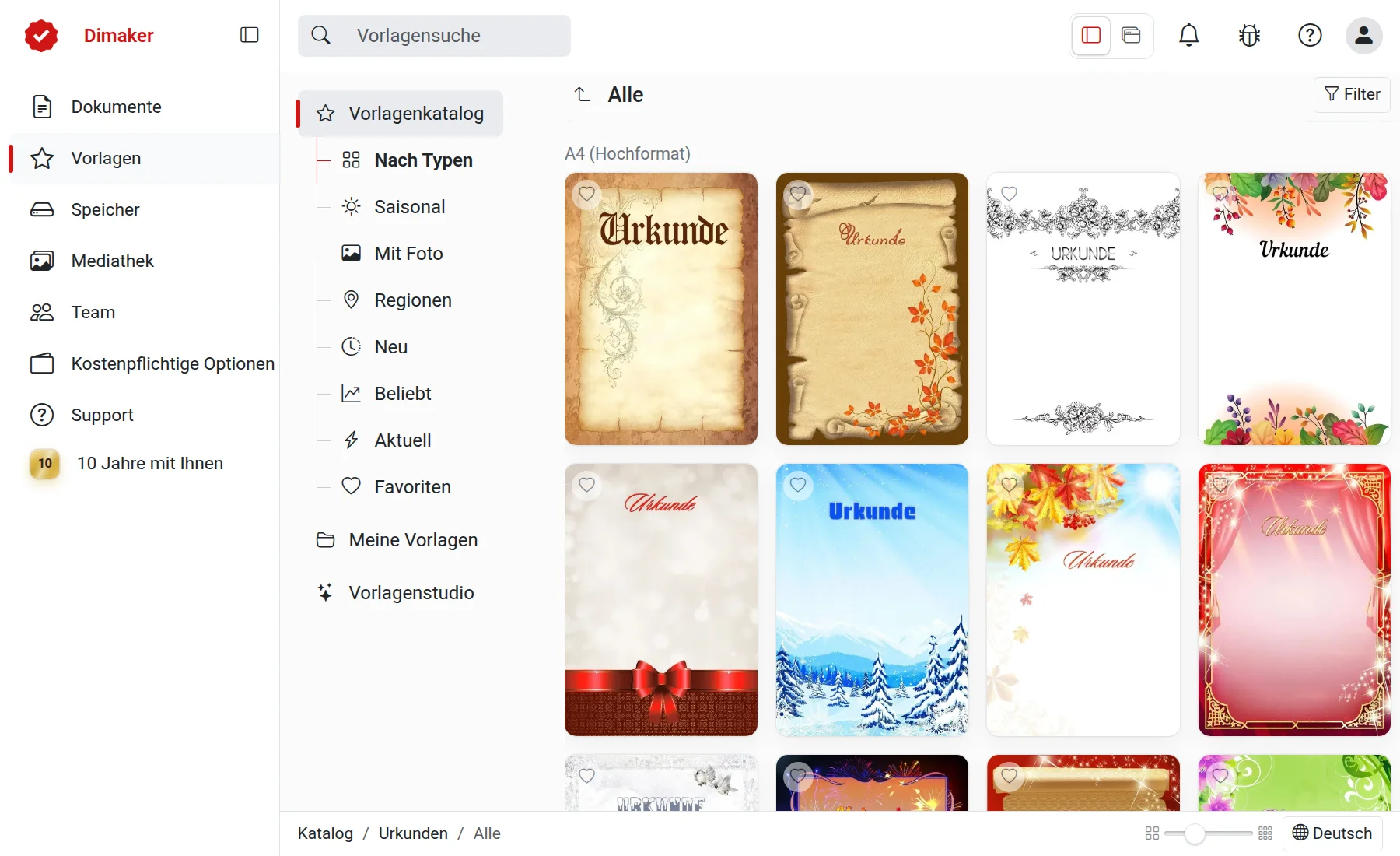Go to the Mediathek menu item
This screenshot has height=856, width=1400.
(x=112, y=261)
